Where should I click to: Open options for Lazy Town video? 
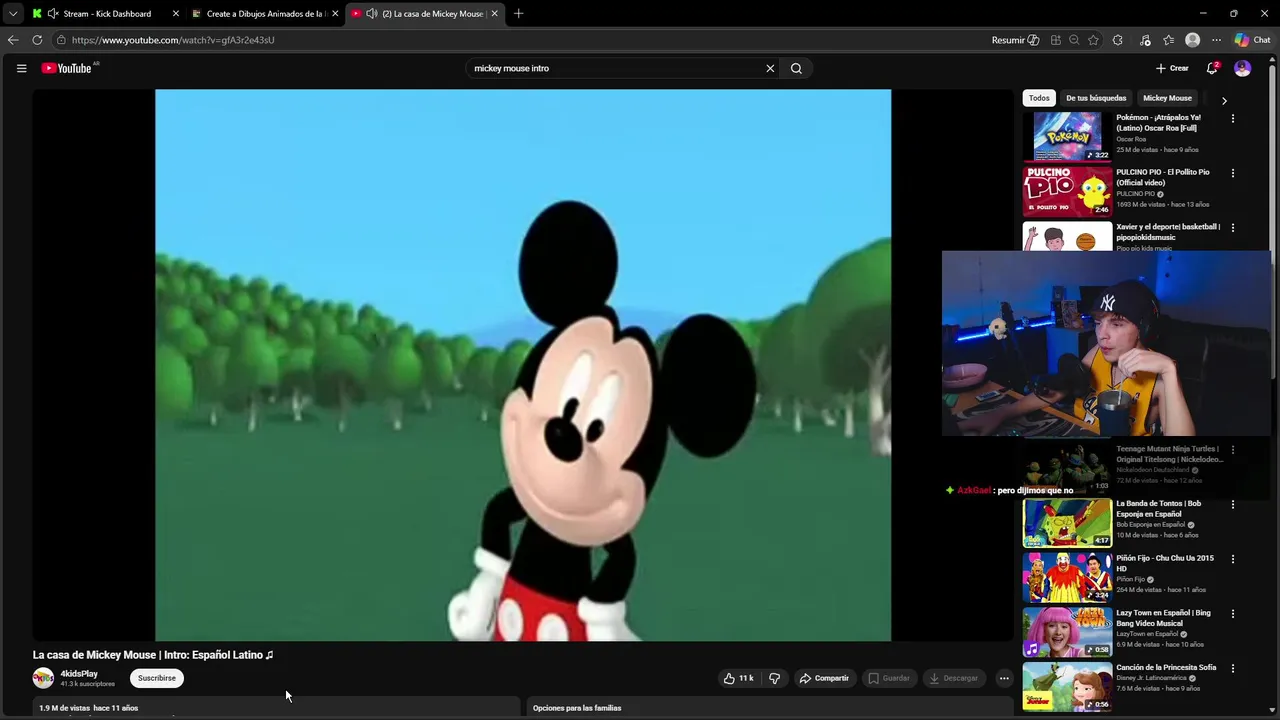[1232, 614]
